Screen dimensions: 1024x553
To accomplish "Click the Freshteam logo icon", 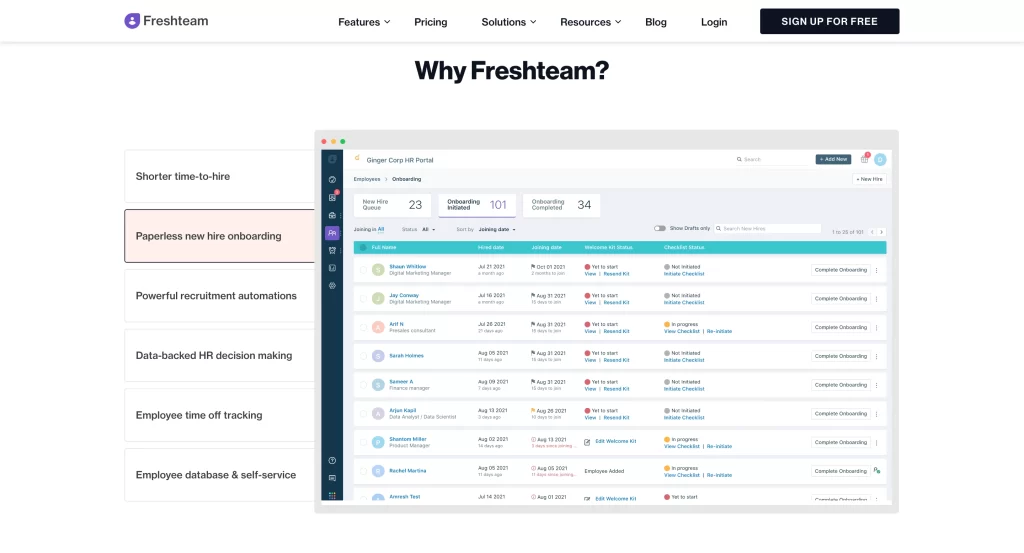I will point(132,21).
